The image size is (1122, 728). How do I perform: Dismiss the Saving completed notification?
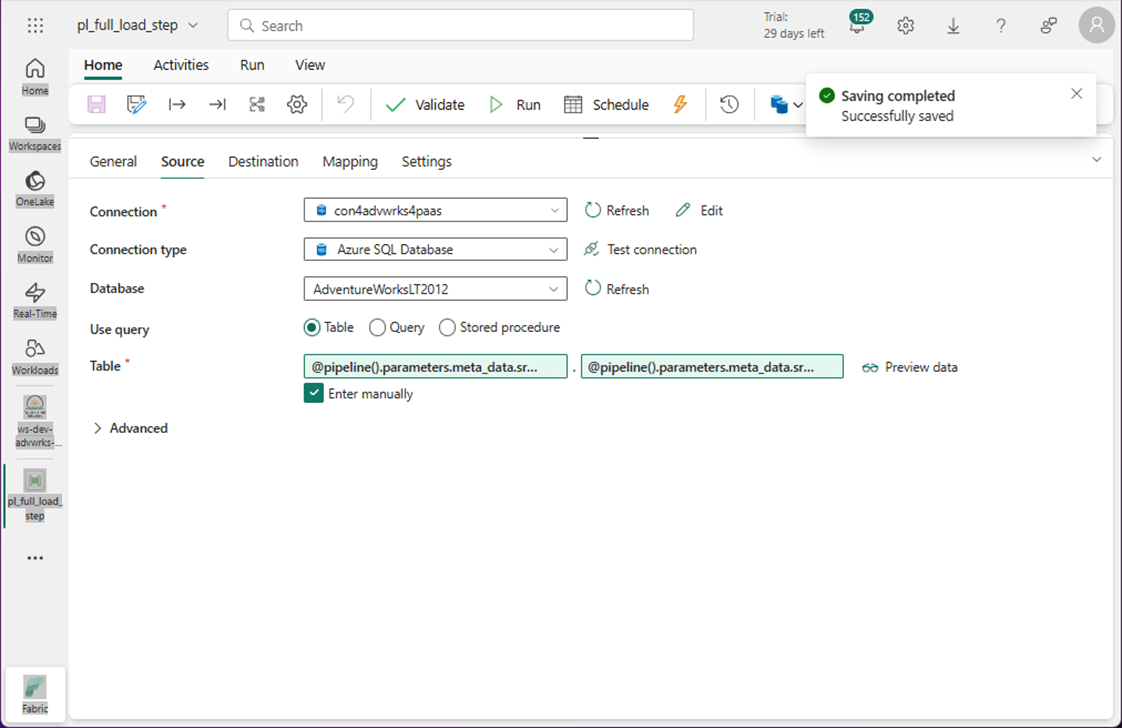1076,94
